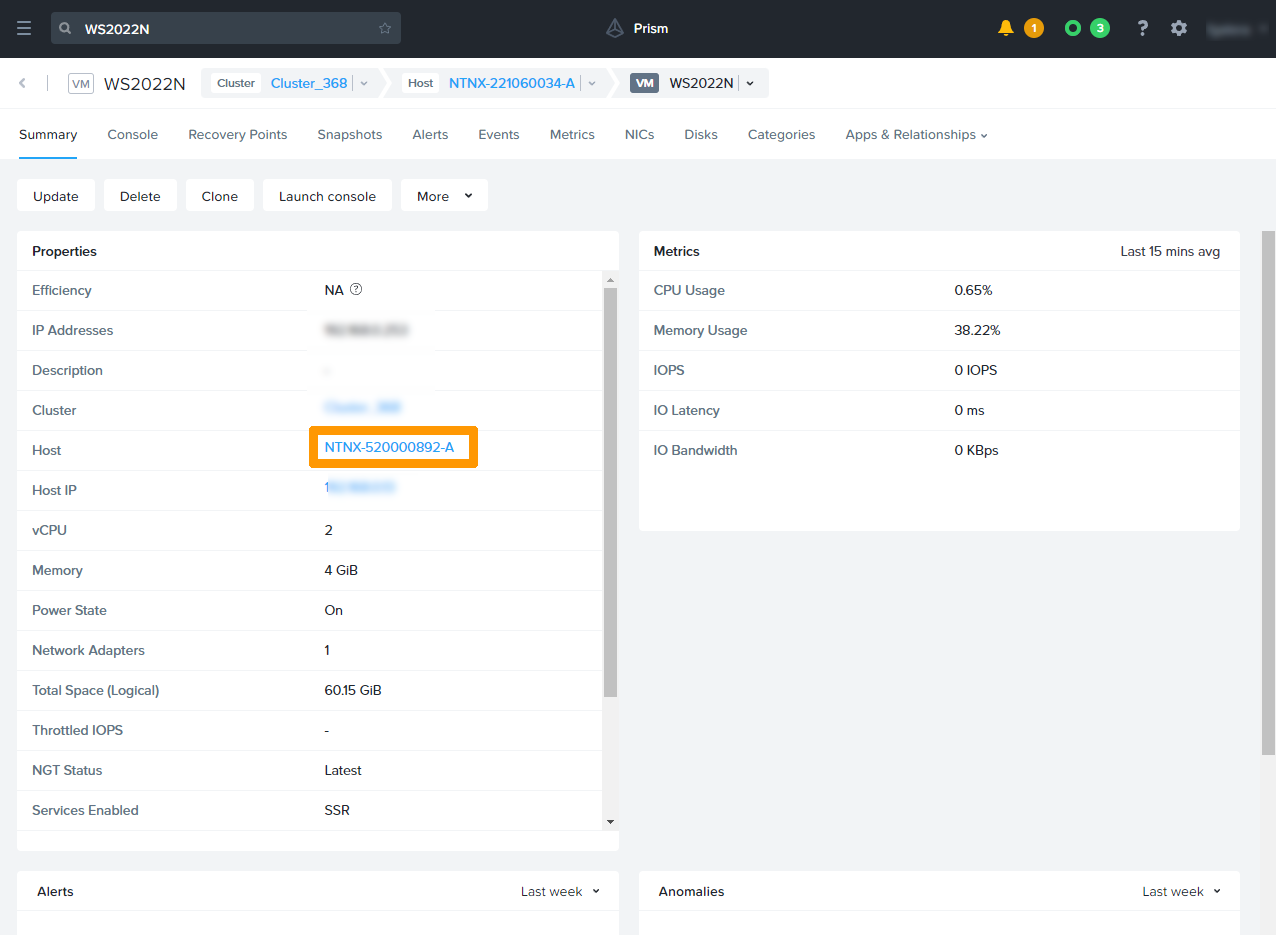This screenshot has height=935, width=1276.
Task: Star the WS2022N search query
Action: pos(384,28)
